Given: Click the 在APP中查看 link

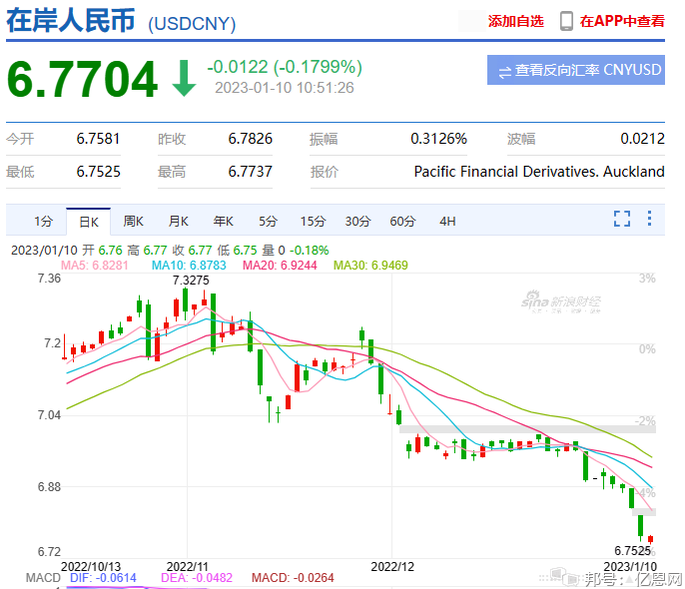Looking at the screenshot, I should click(x=622, y=21).
